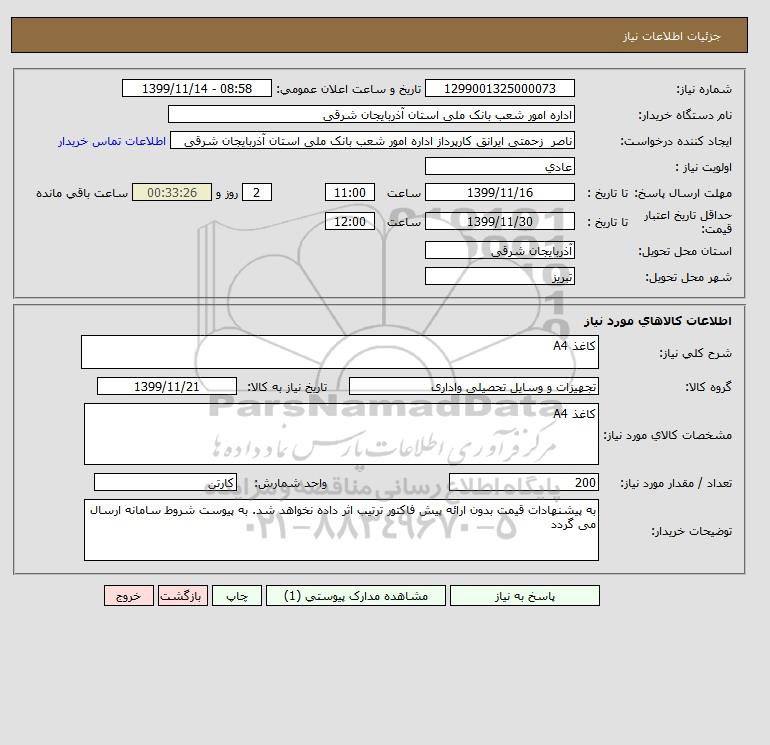Image resolution: width=770 pixels, height=745 pixels.
Task: Click remaining time countdown 00:33:26
Action: pyautogui.click(x=172, y=193)
